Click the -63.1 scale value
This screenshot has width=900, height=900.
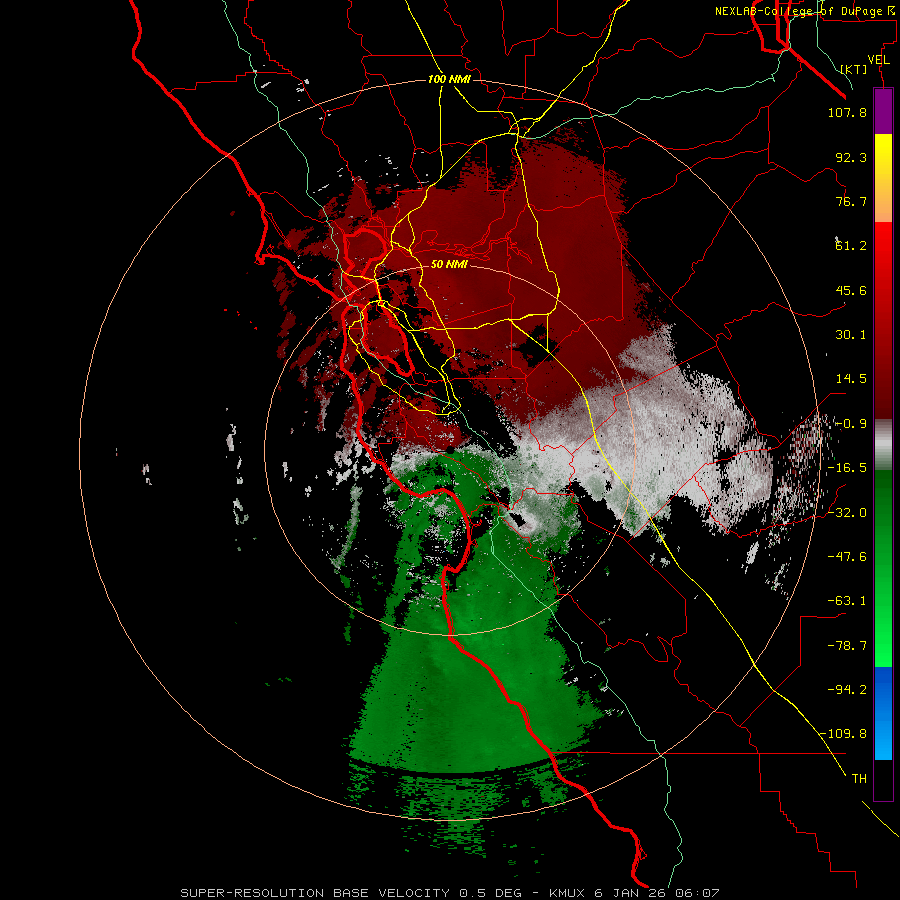coord(847,601)
